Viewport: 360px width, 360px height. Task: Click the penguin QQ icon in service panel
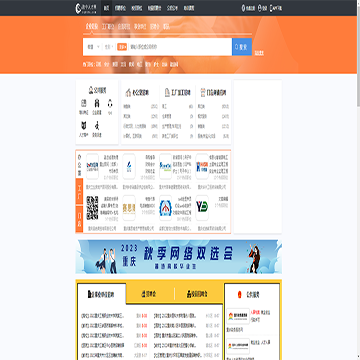pyautogui.click(x=110, y=103)
